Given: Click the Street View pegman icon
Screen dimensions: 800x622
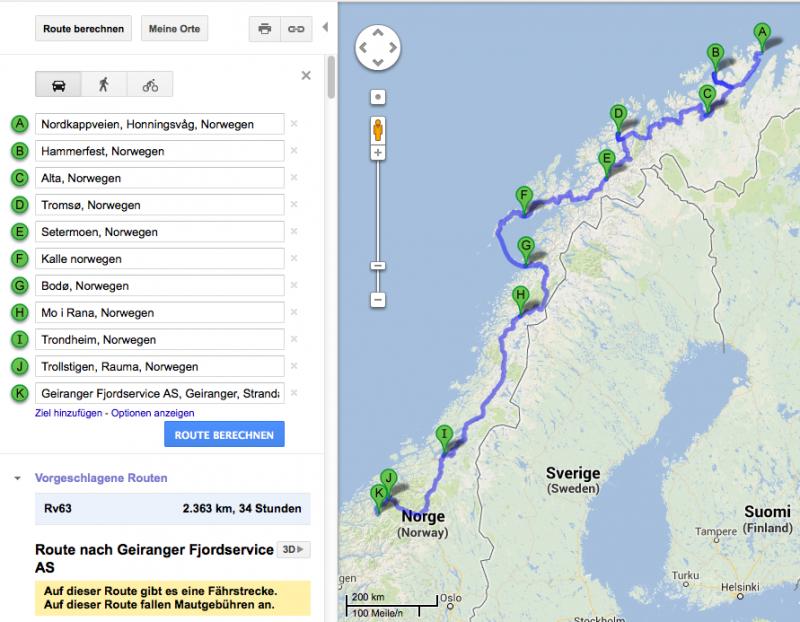Looking at the screenshot, I should pyautogui.click(x=378, y=130).
